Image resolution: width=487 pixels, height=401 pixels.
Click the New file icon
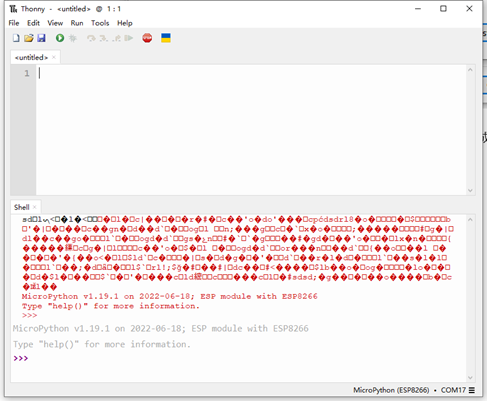16,38
